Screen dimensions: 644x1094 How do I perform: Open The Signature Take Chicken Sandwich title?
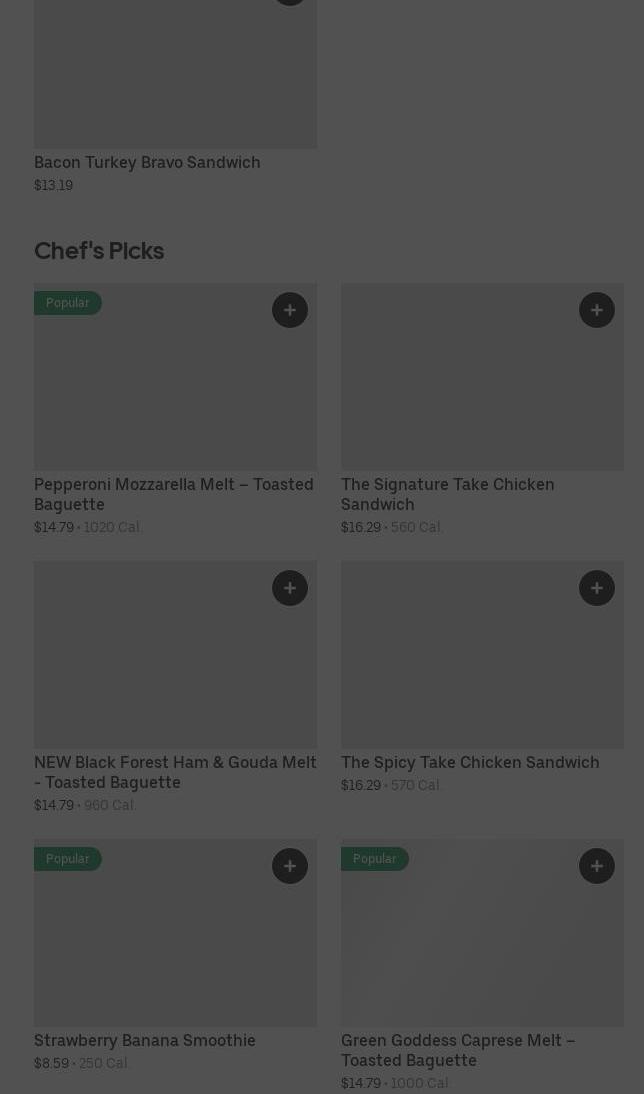[x=447, y=494]
